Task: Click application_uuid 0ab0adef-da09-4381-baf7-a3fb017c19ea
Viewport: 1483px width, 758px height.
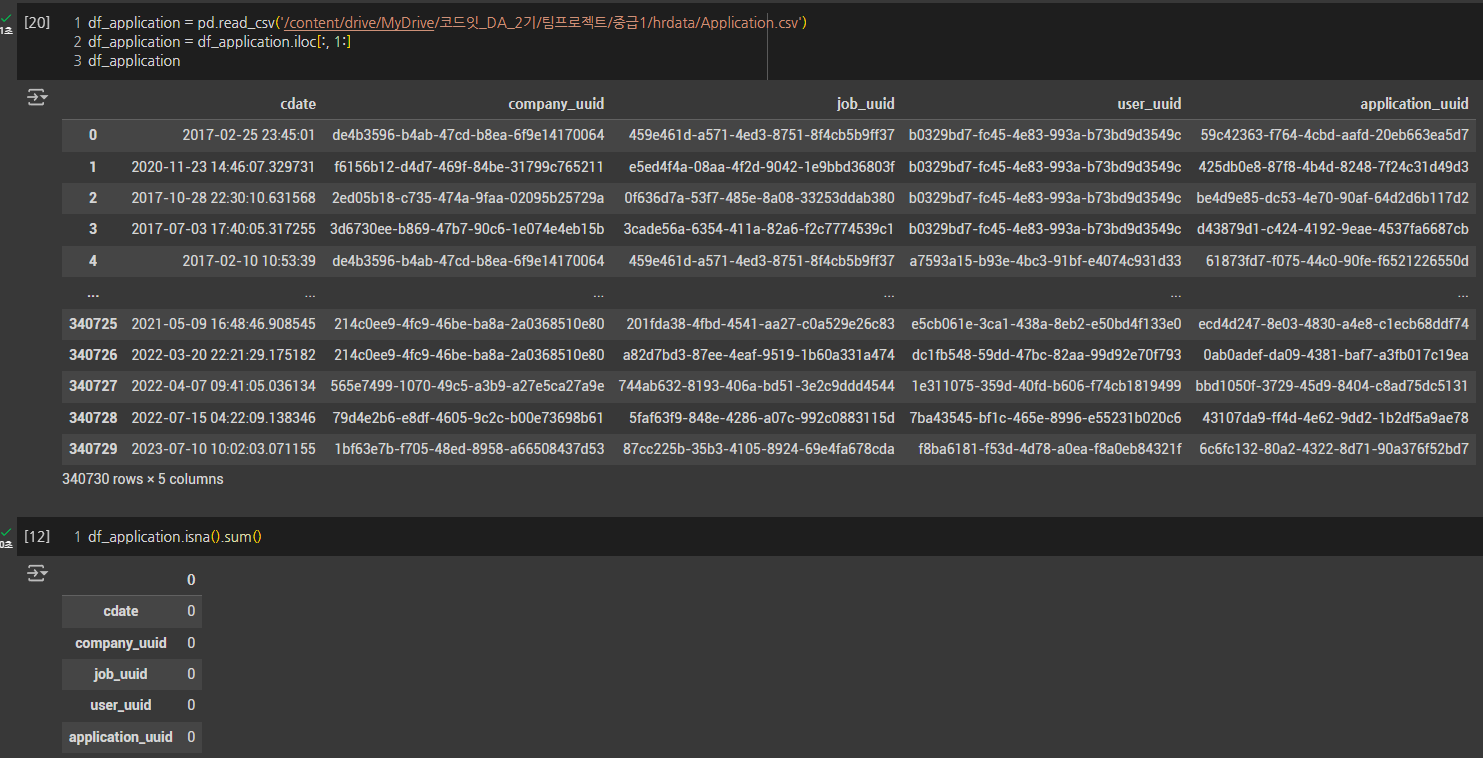Action: [1336, 355]
